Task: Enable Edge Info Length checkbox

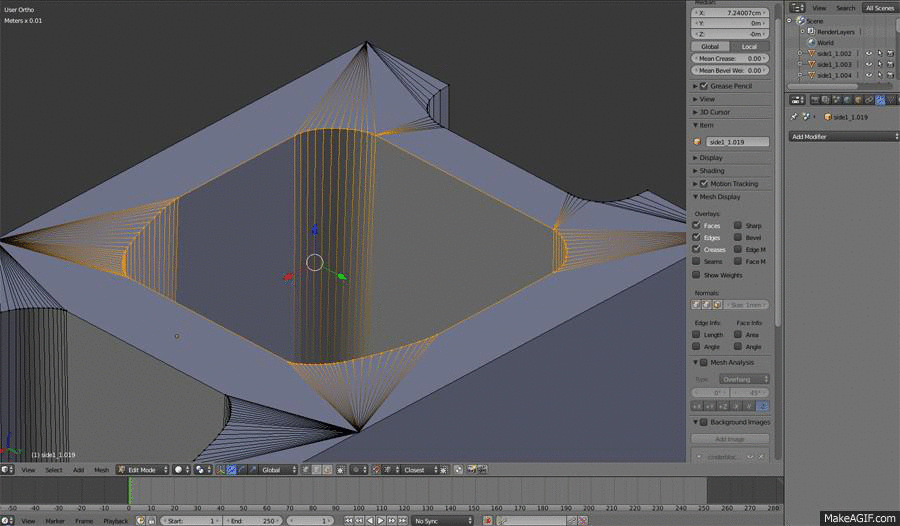Action: click(696, 334)
